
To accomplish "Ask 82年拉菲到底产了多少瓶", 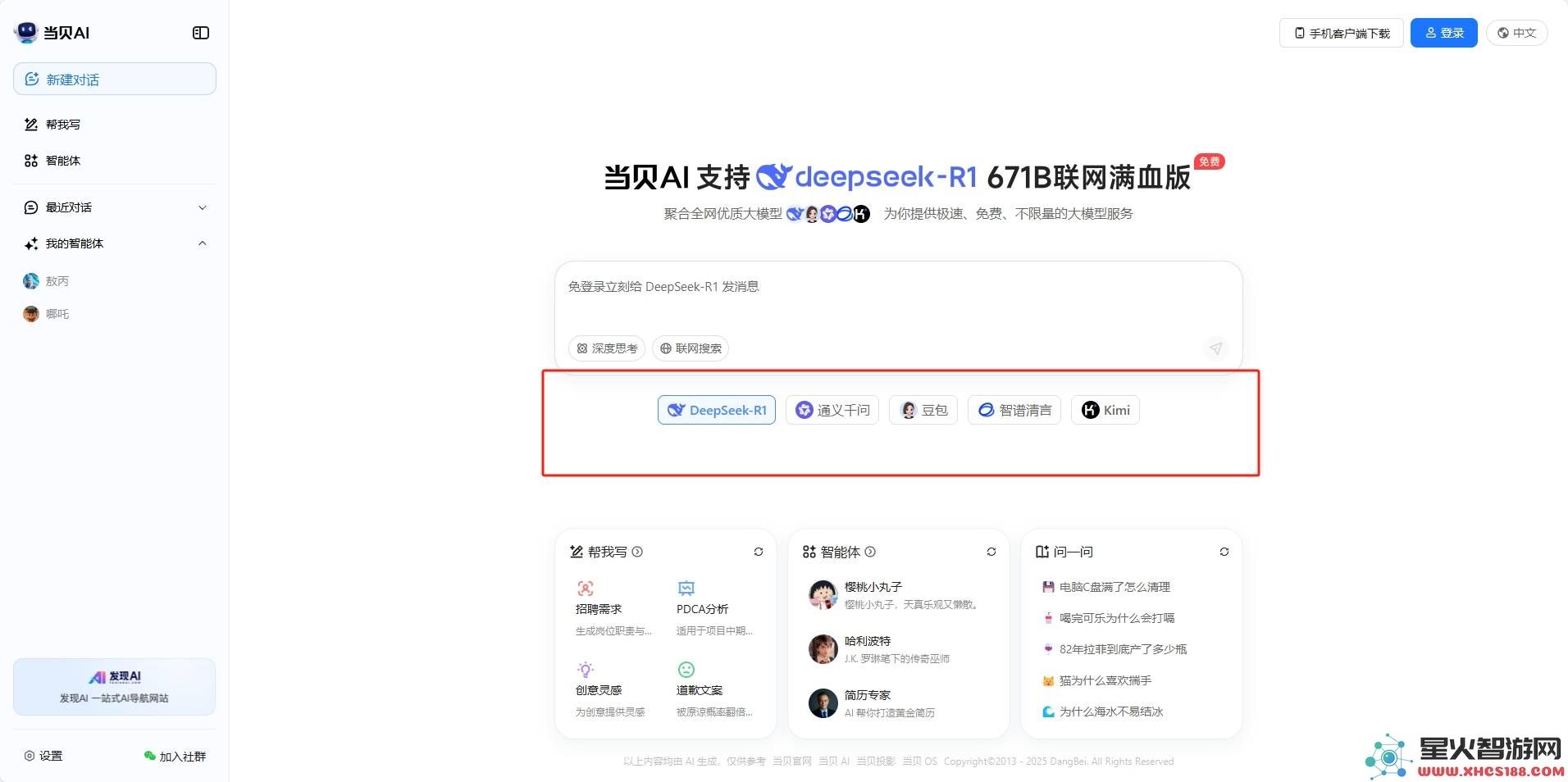I will click(x=1114, y=649).
